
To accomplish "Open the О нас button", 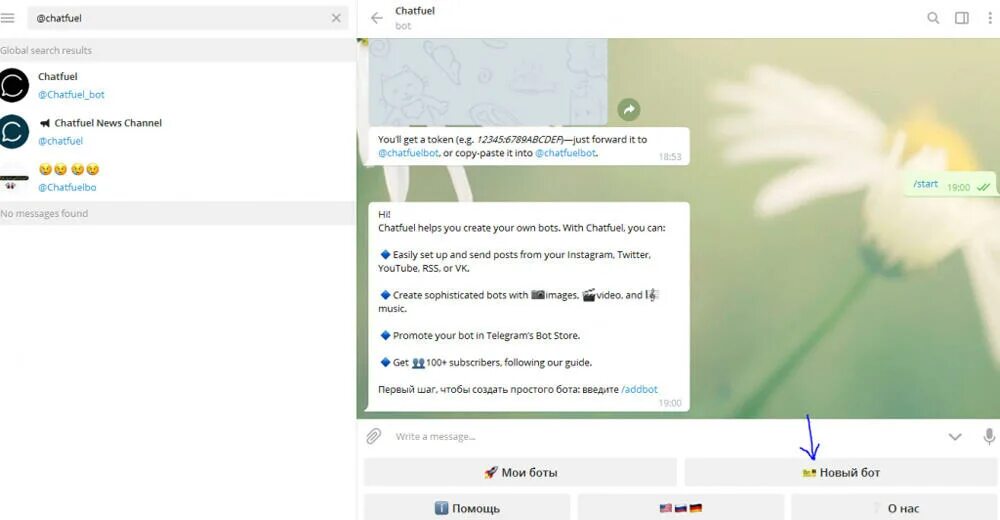I will coord(894,508).
